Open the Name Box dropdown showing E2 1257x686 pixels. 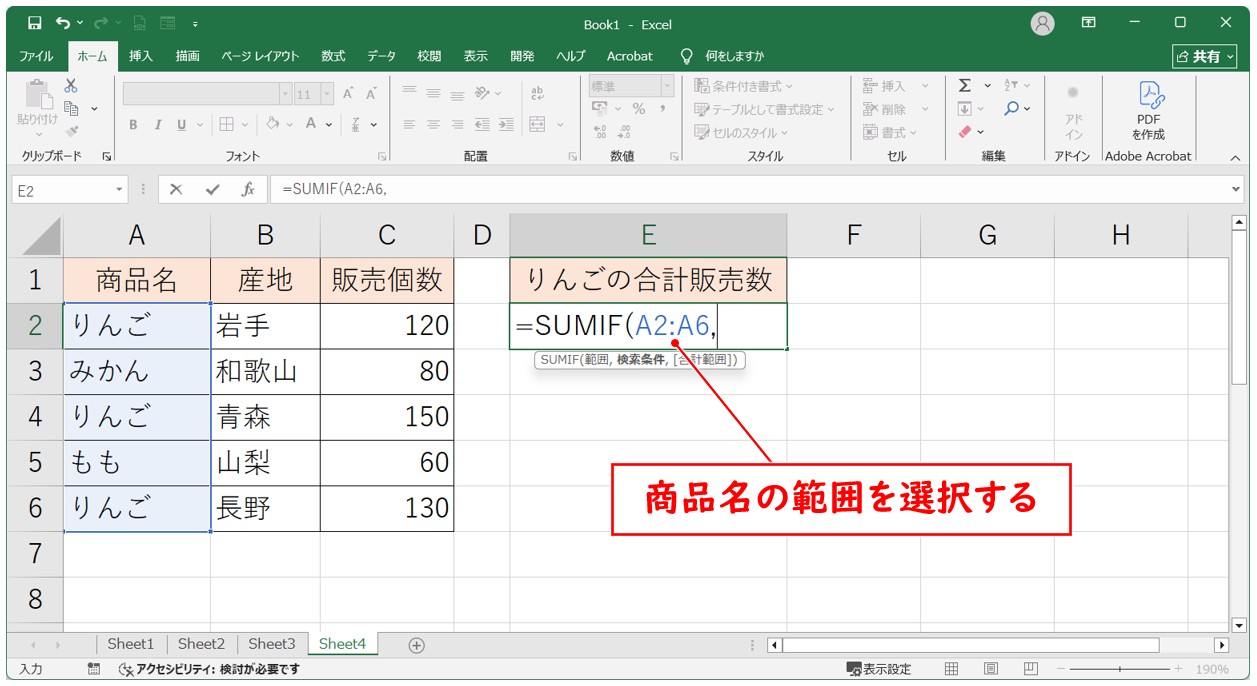point(119,189)
